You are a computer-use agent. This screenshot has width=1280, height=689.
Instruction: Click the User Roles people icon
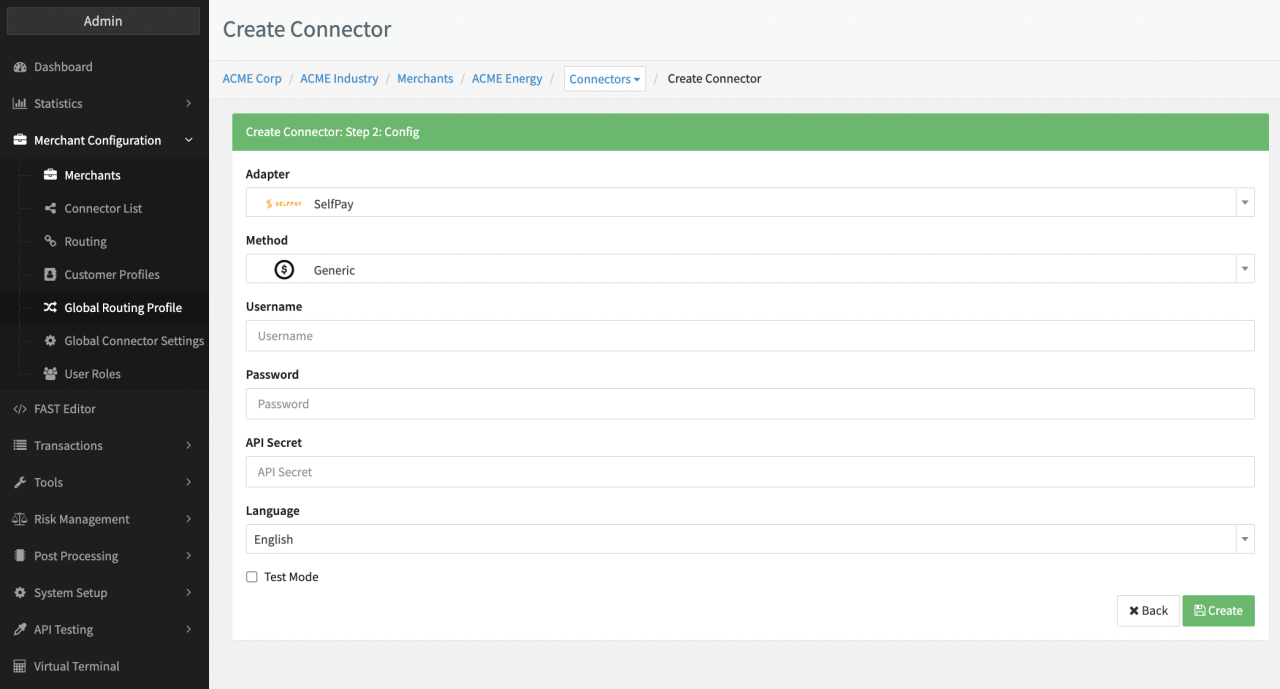coord(50,374)
